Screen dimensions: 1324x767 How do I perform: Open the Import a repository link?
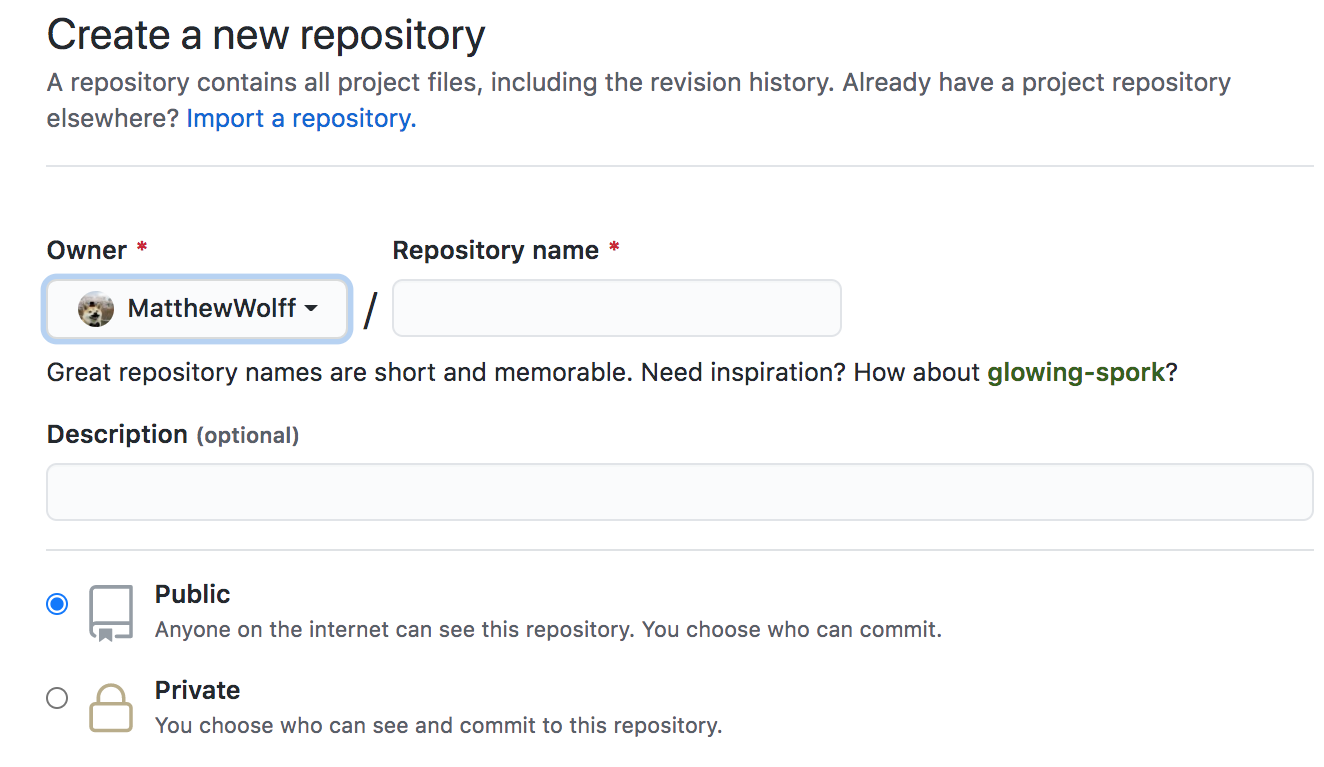[x=299, y=118]
